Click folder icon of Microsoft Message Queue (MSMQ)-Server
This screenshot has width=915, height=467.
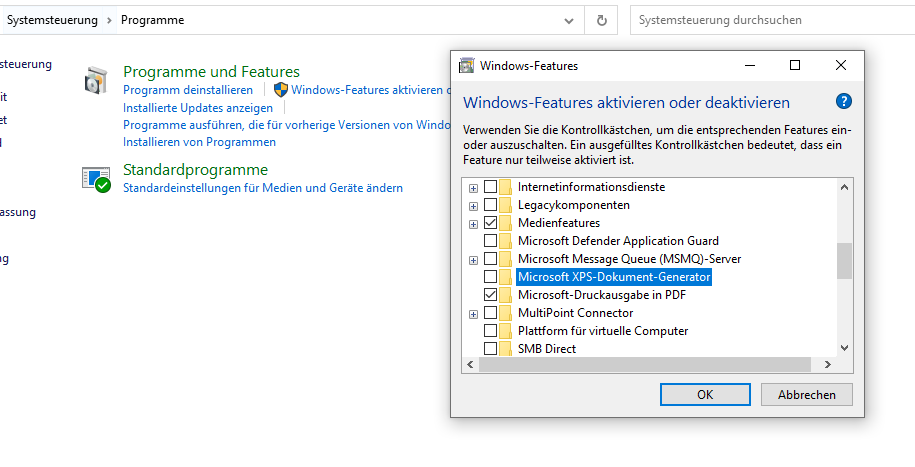(x=505, y=259)
